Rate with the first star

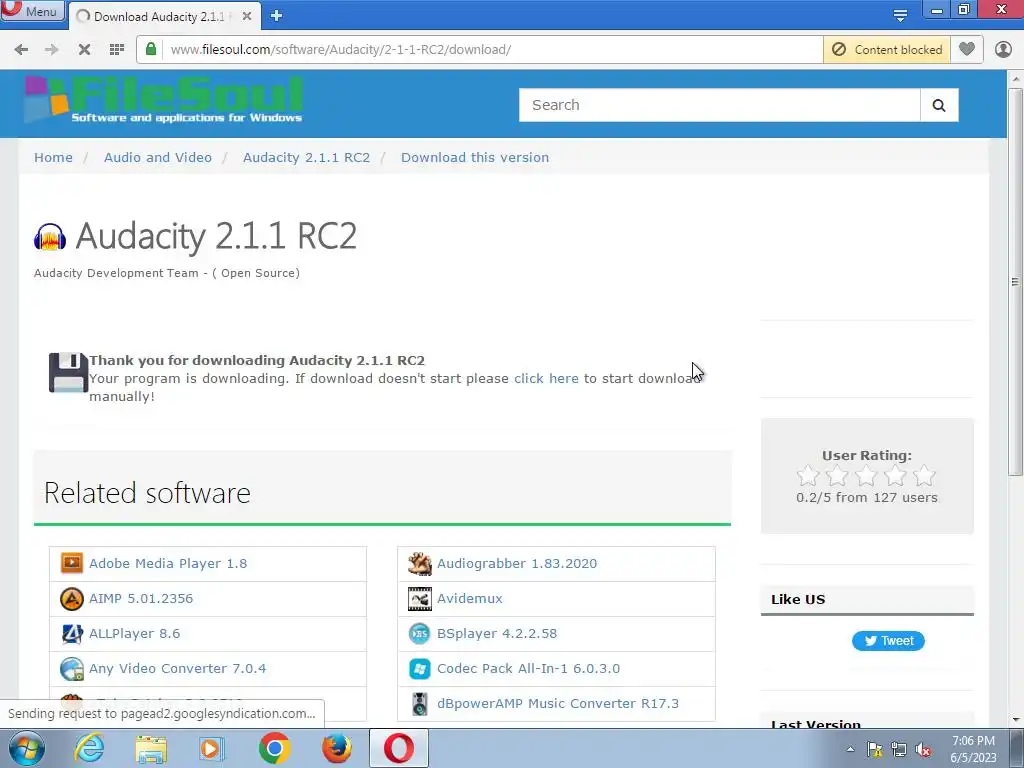tap(808, 475)
